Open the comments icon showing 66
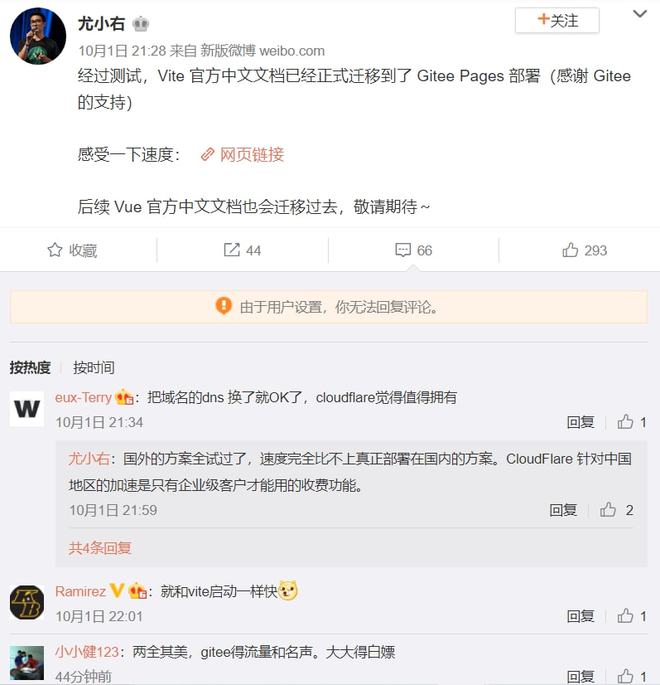Viewport: 660px width, 685px height. [403, 250]
